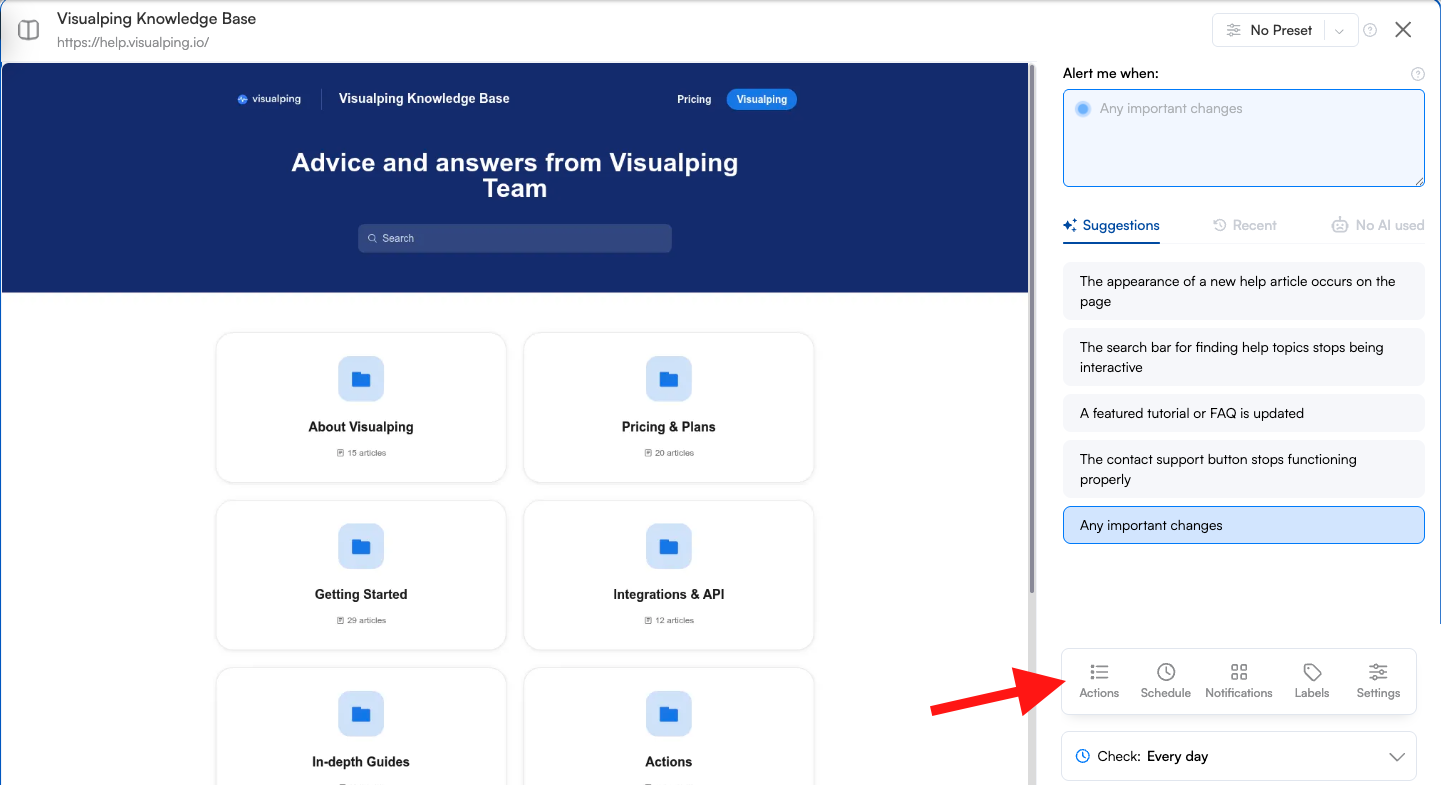Select contact support button stops functioning suggestion

tap(1243, 470)
